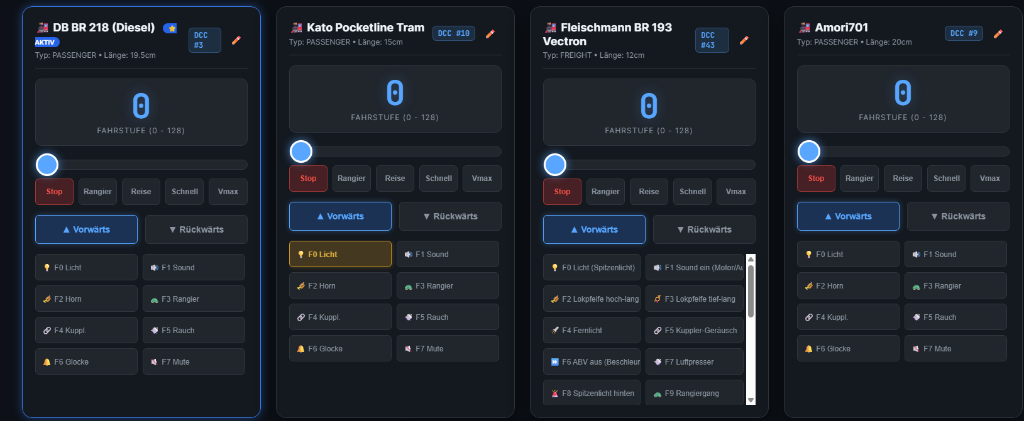Screen dimensions: 1024x421
Task: Select Rückwärts direction for DB BR 218
Action: (x=197, y=230)
